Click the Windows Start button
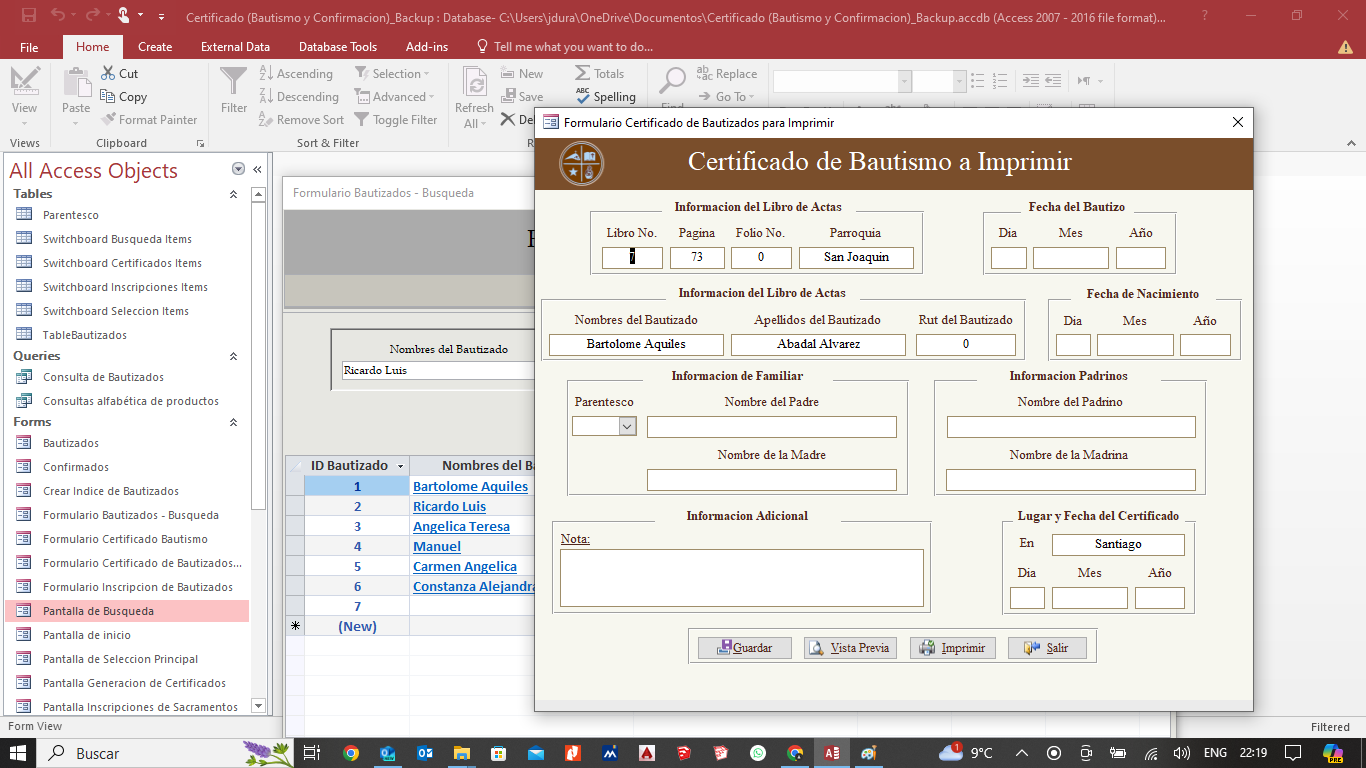Image resolution: width=1366 pixels, height=768 pixels. coord(19,753)
